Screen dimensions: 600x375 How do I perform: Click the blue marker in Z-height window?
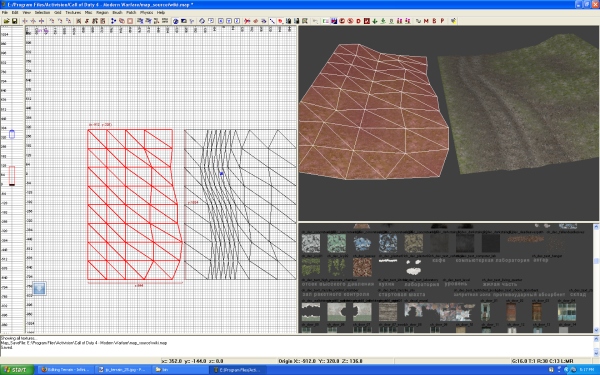(12, 134)
